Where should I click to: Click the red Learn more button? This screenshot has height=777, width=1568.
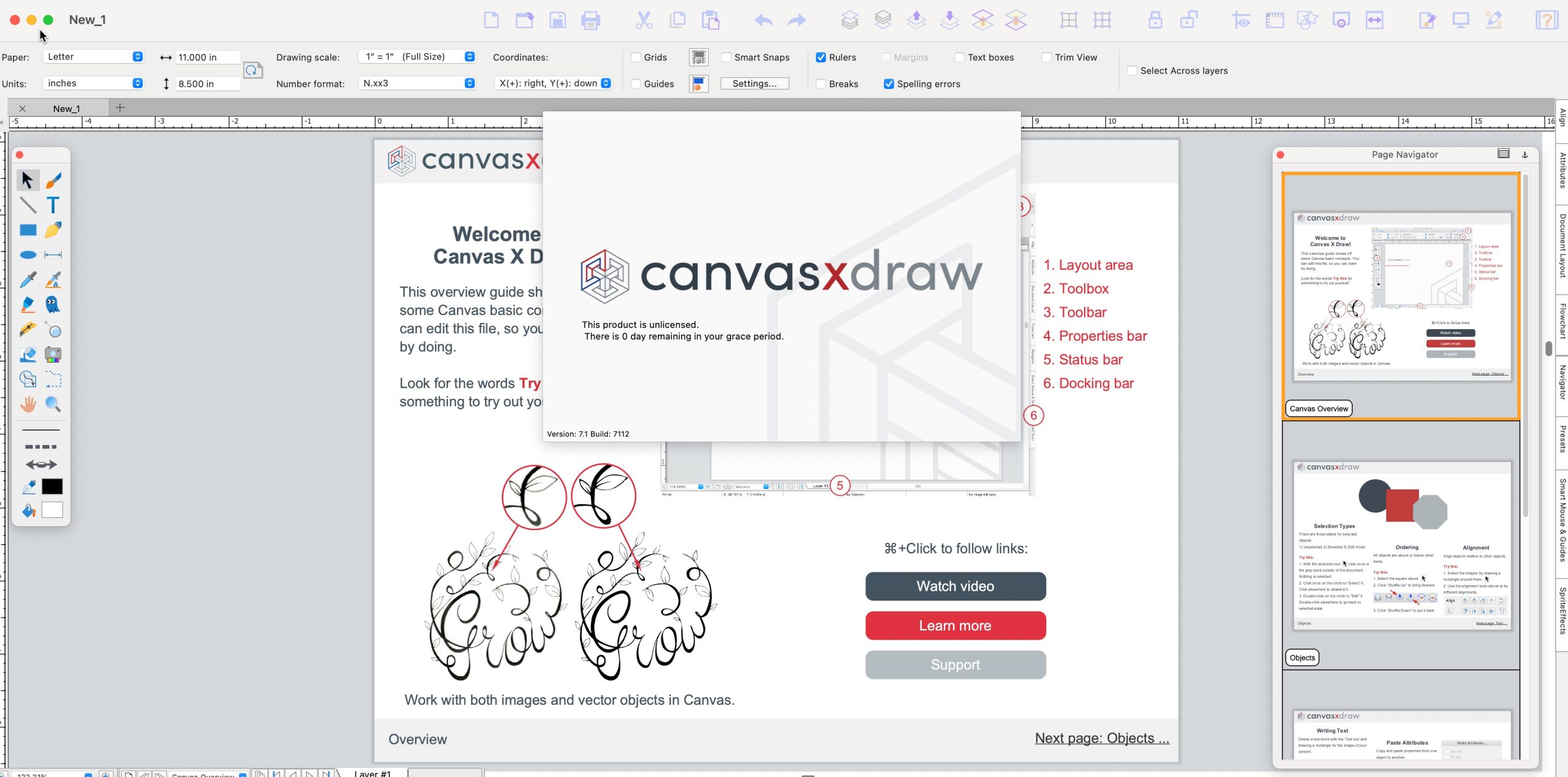coord(956,626)
